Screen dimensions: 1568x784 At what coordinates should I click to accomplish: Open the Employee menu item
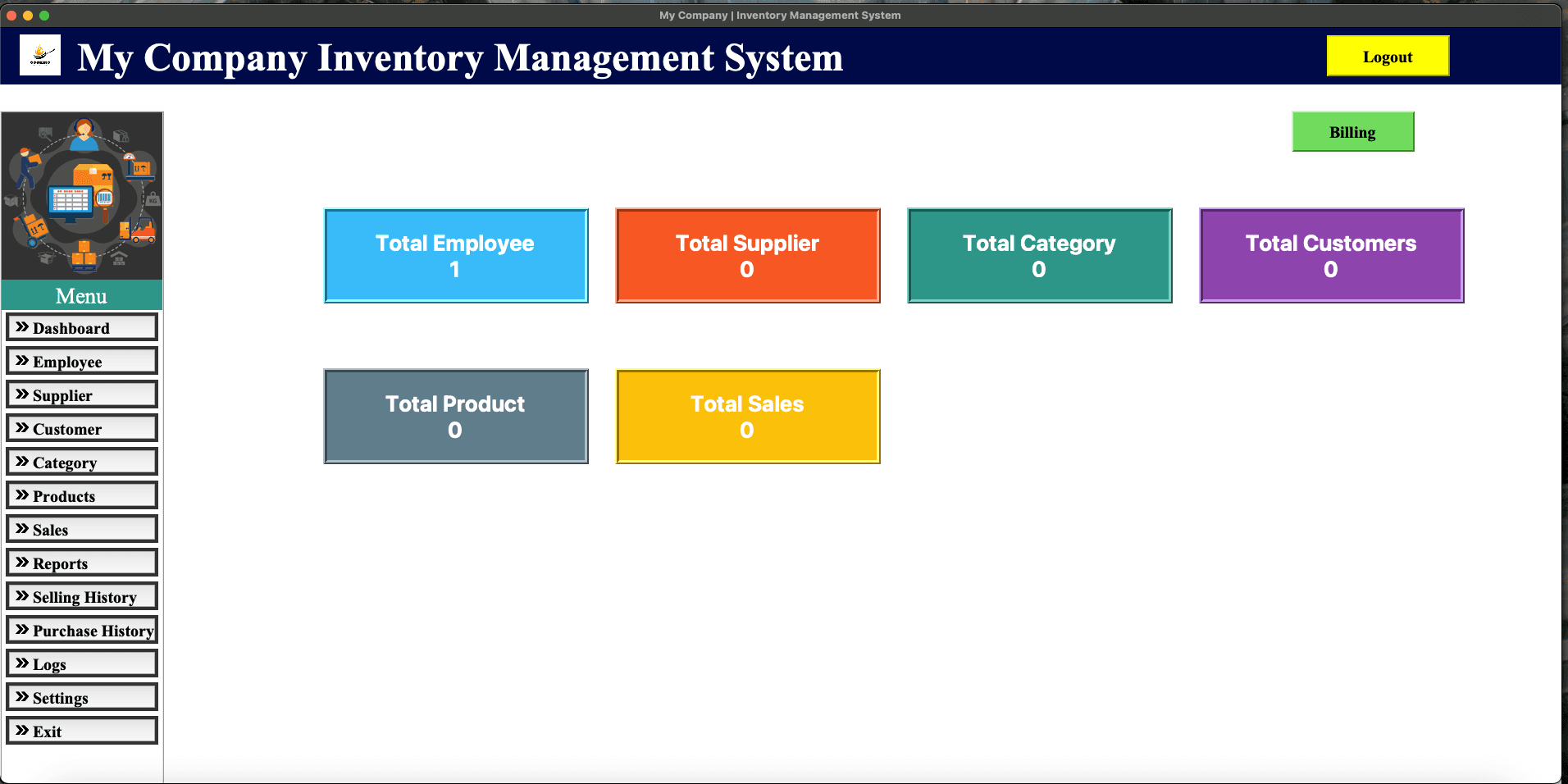coord(82,361)
